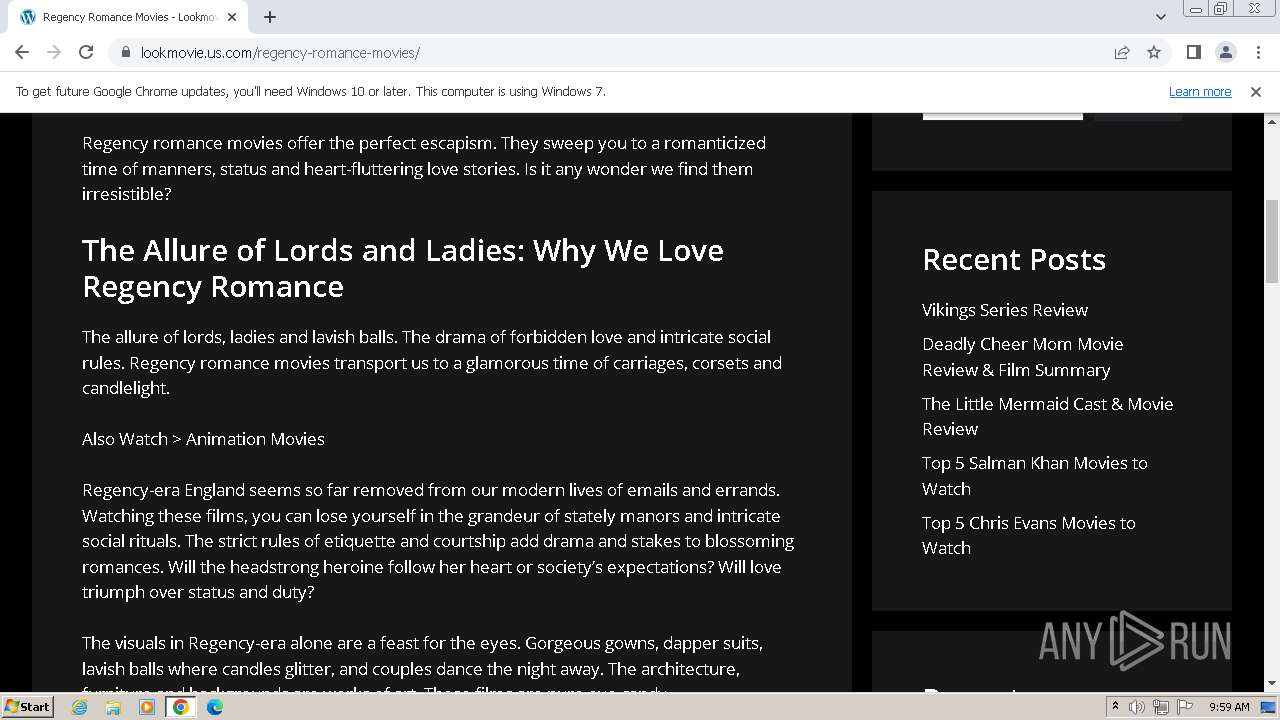Show hidden system tray icons
Viewport: 1280px width, 720px height.
pos(1116,707)
